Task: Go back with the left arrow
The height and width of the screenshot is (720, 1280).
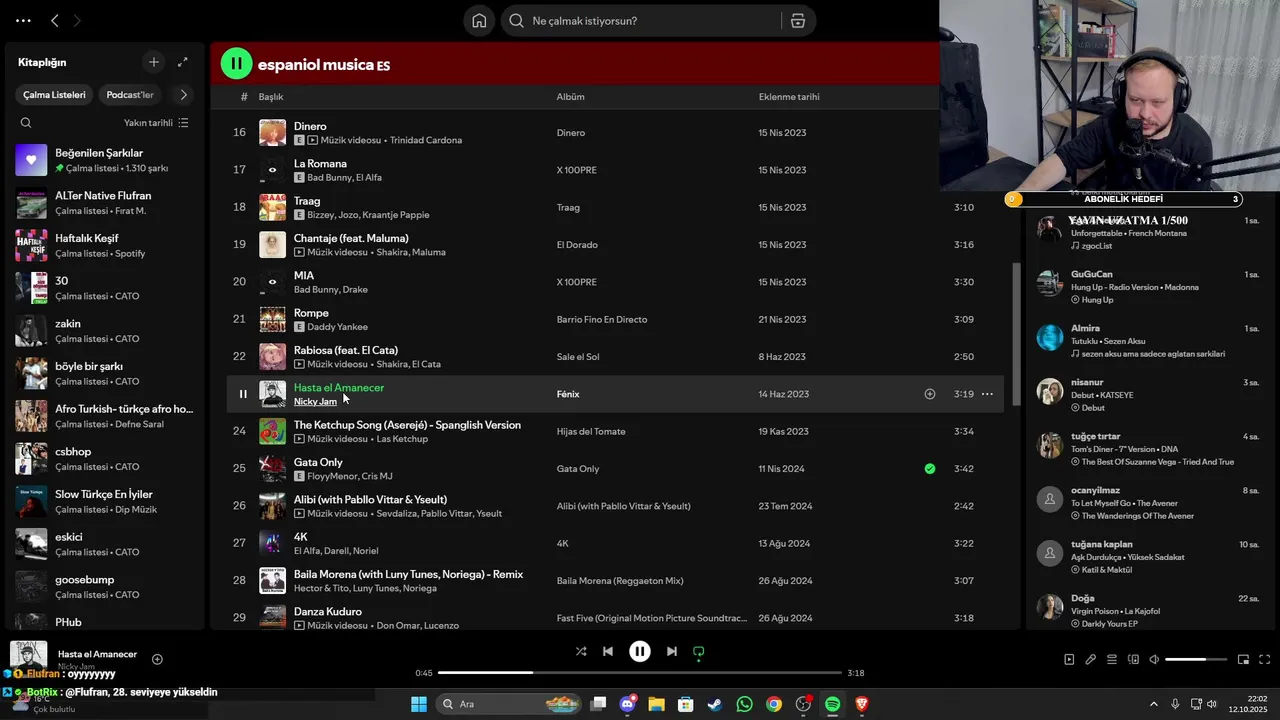Action: (55, 20)
